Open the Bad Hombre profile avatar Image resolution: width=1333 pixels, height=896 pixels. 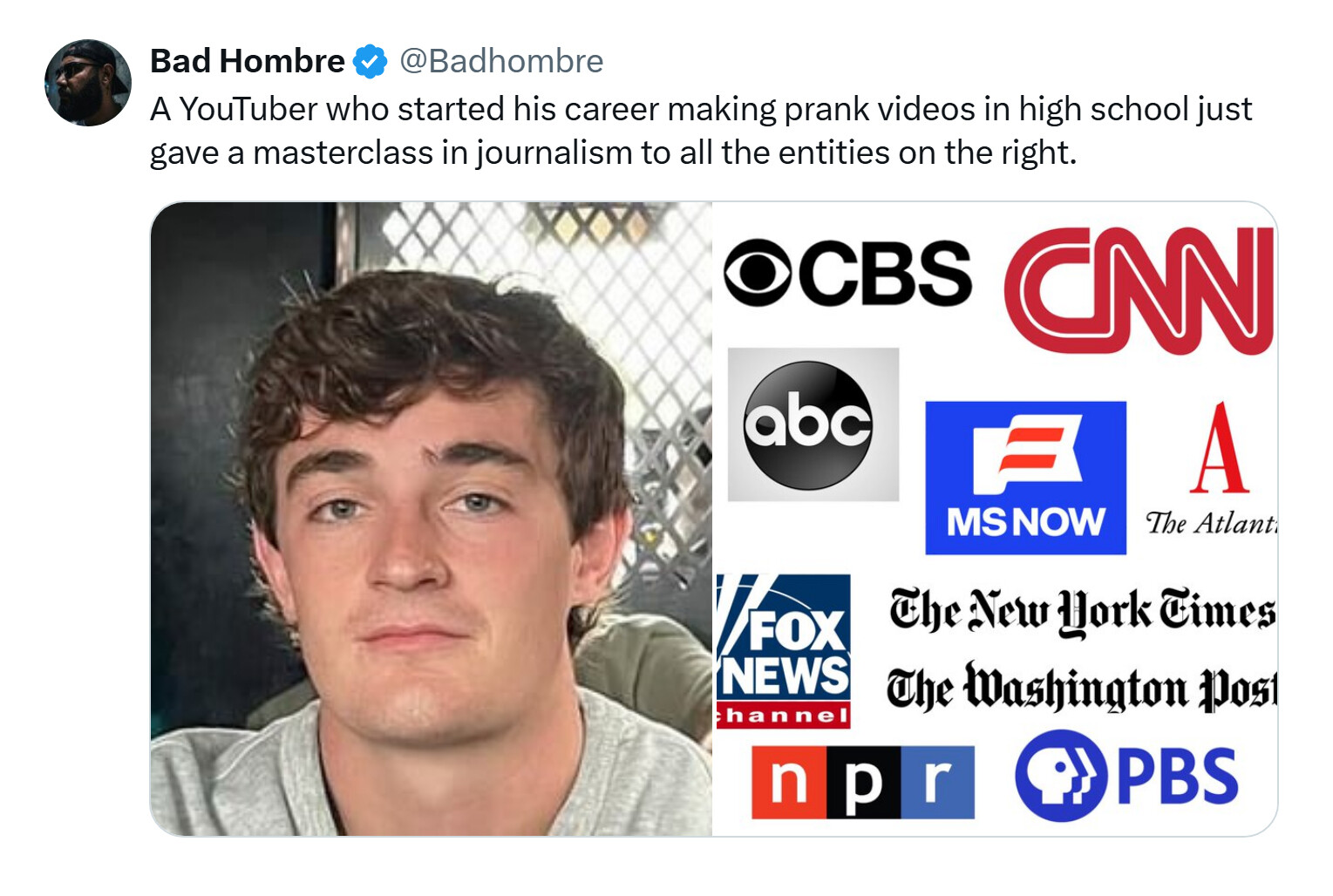(88, 83)
